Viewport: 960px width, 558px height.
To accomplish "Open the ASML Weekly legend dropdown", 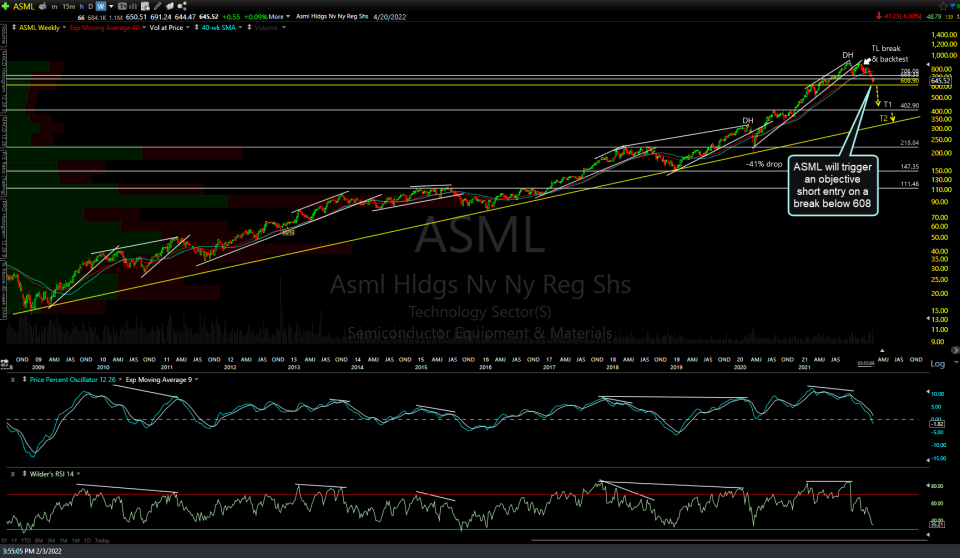I will point(64,28).
